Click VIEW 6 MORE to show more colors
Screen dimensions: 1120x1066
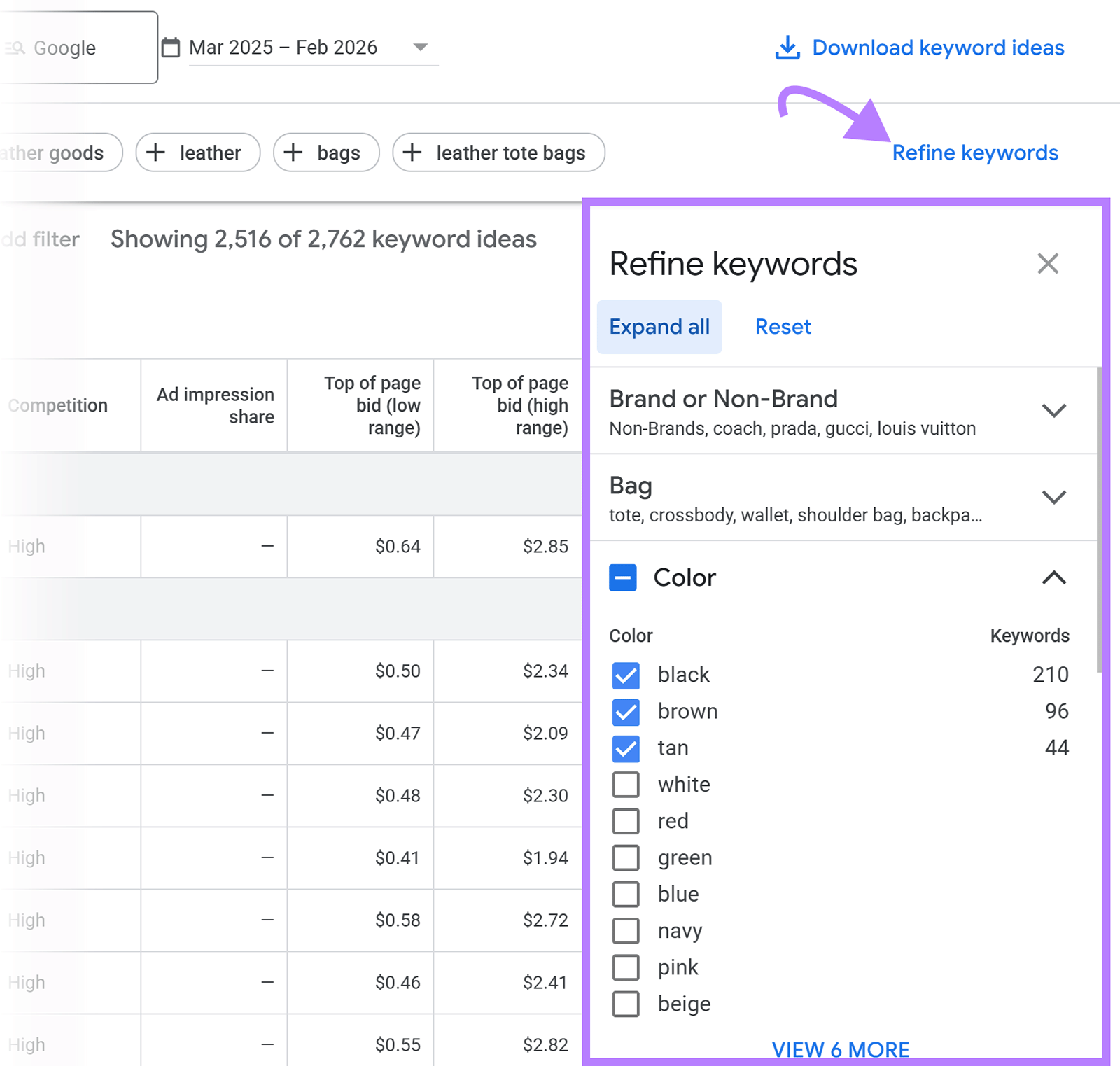[841, 1049]
